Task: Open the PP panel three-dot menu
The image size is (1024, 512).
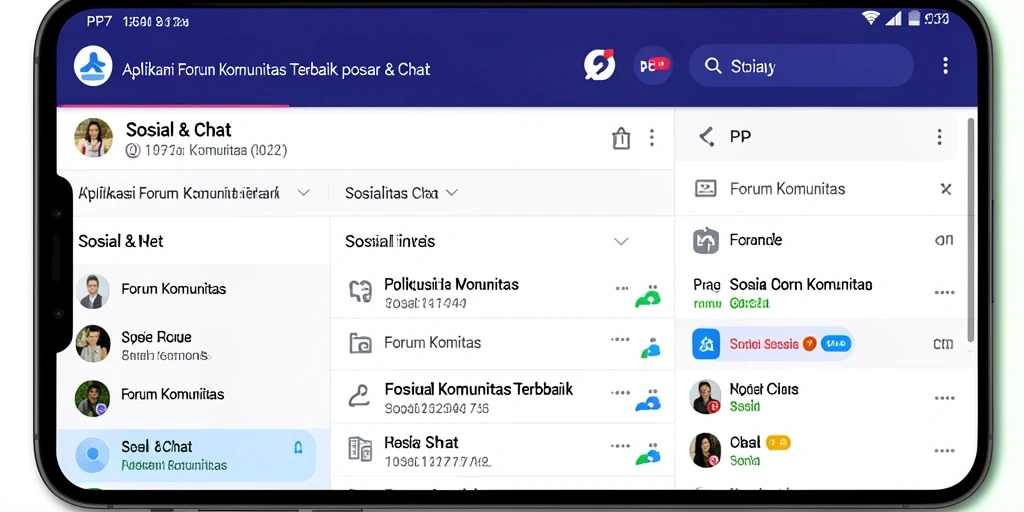Action: pos(939,136)
